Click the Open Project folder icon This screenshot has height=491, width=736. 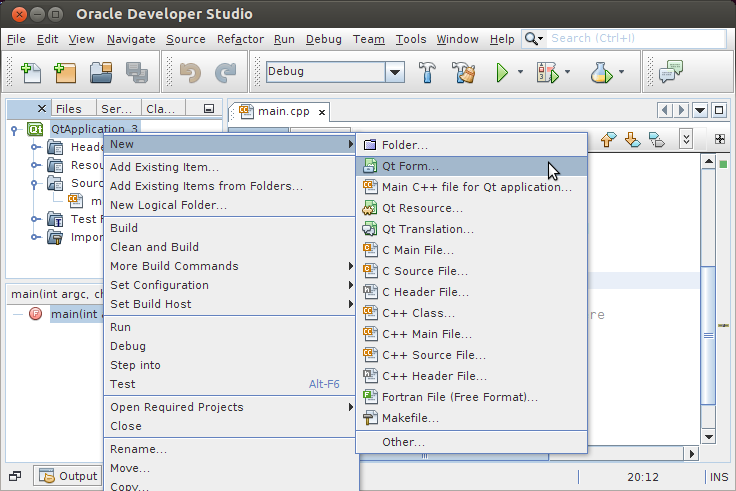point(101,72)
